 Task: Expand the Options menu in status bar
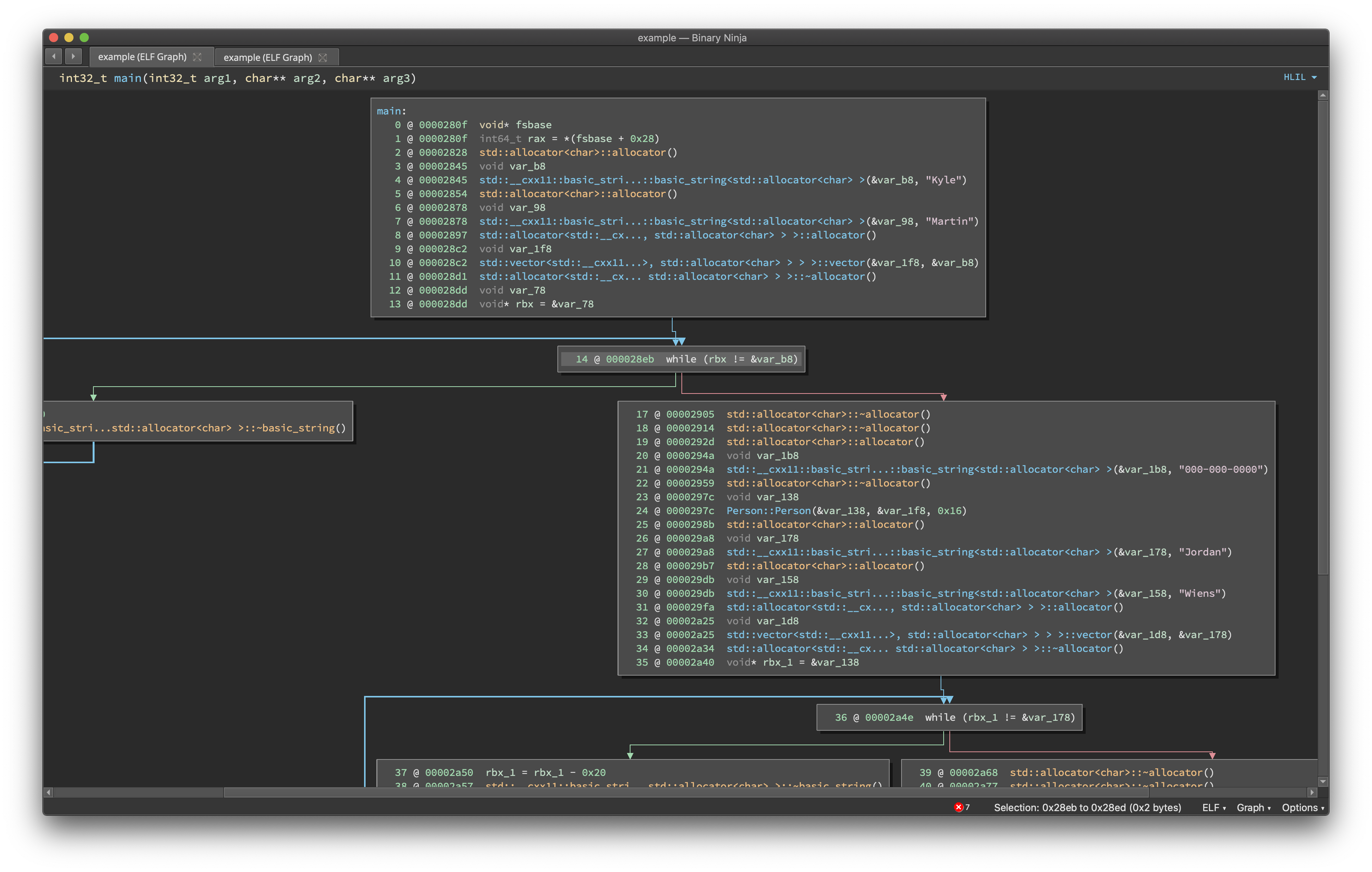pyautogui.click(x=1302, y=808)
